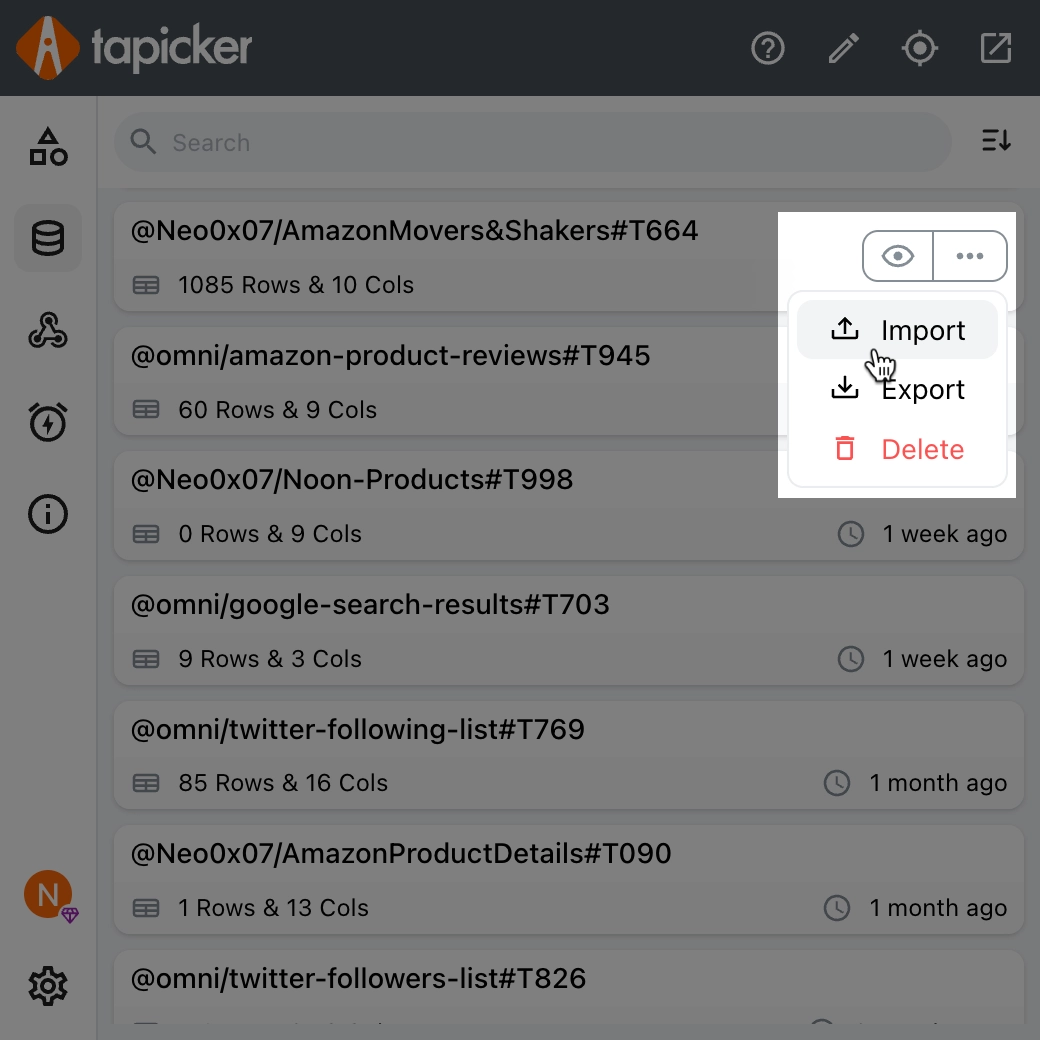Click the info circle sidebar icon
Viewport: 1040px width, 1040px height.
click(48, 514)
